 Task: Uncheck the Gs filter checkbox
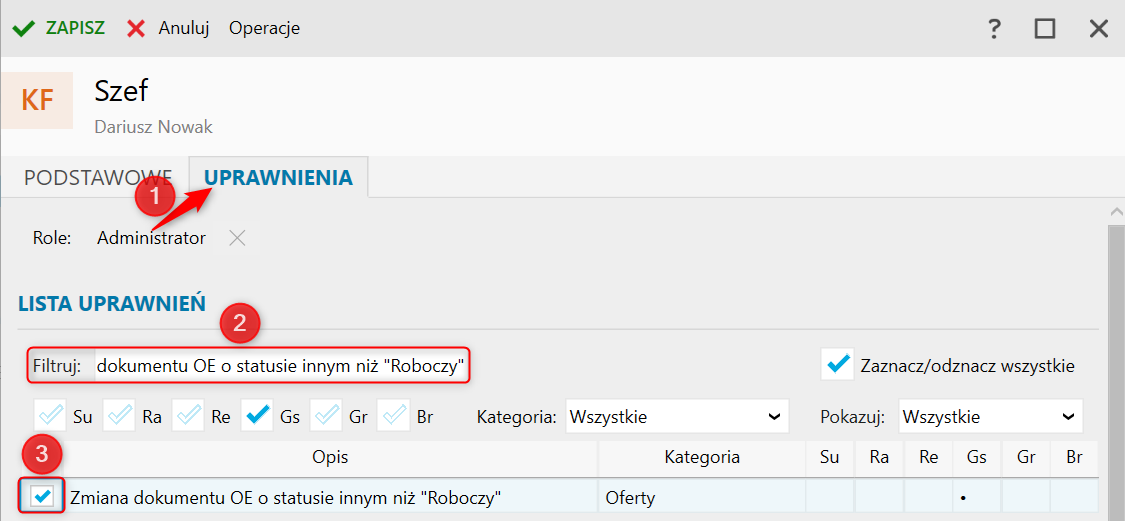click(258, 416)
